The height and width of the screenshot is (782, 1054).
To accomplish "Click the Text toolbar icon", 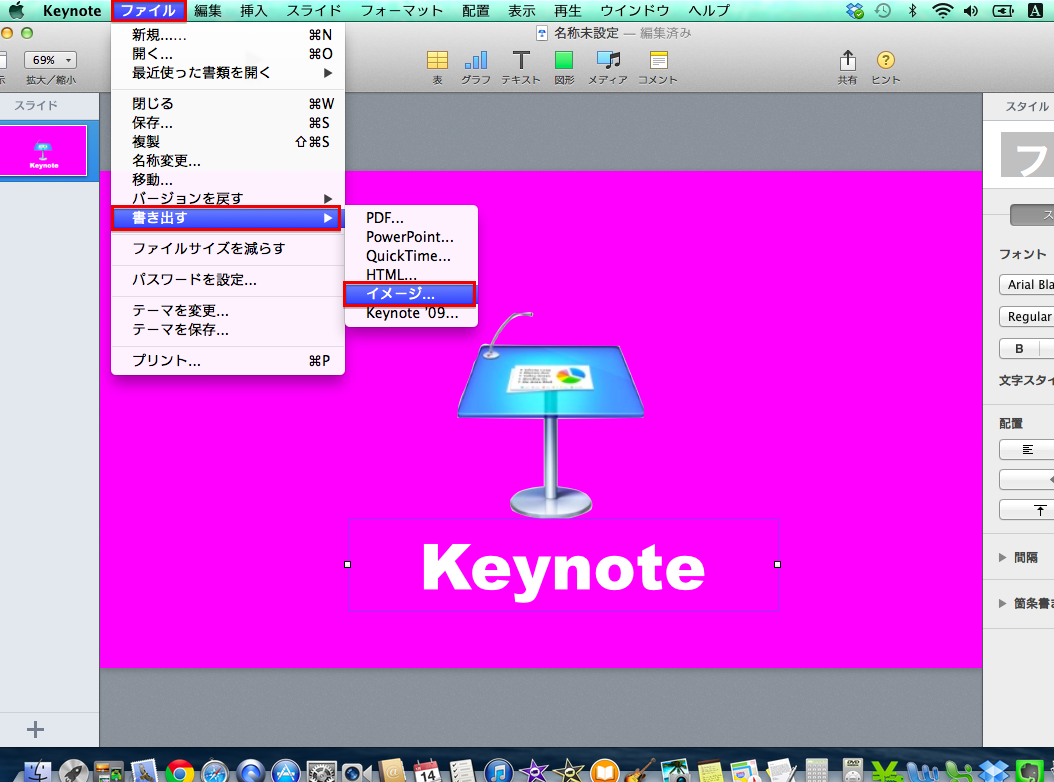I will (521, 61).
